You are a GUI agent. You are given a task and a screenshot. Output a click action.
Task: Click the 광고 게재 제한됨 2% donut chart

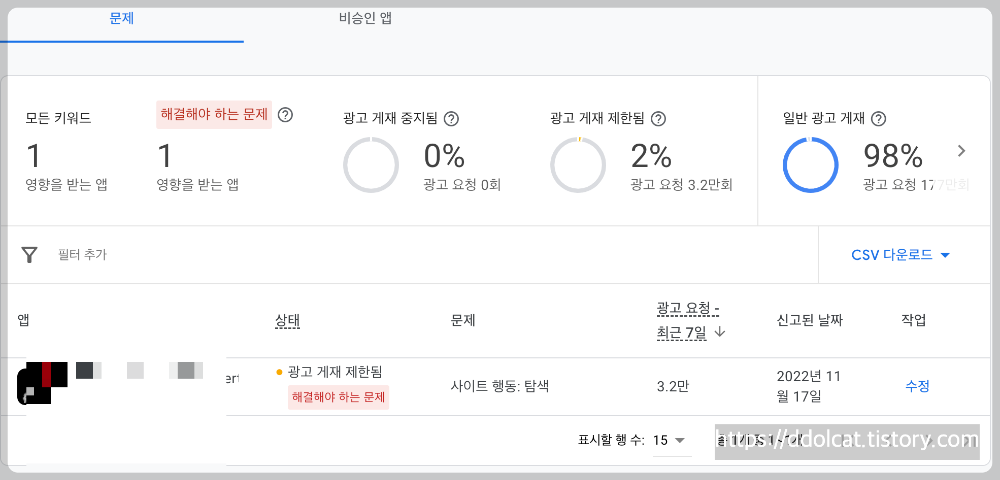click(x=579, y=164)
